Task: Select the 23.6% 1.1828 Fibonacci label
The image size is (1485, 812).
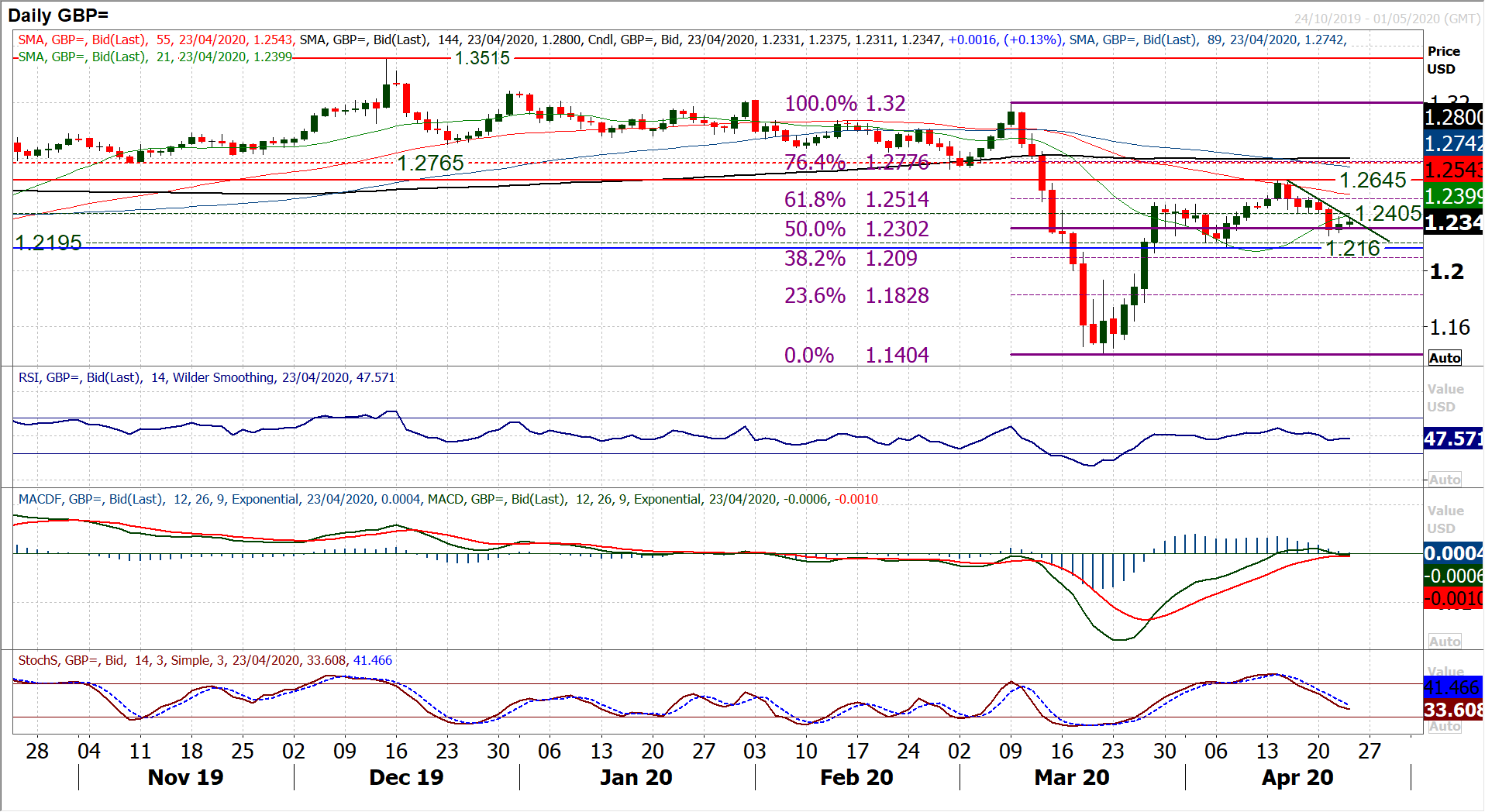Action: [856, 295]
